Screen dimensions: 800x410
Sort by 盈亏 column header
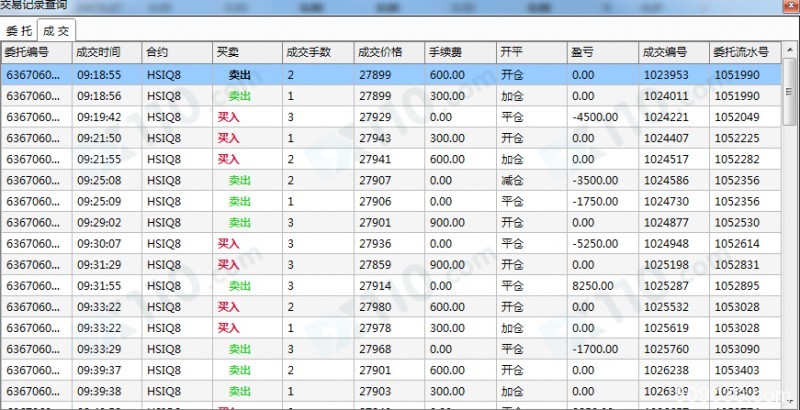[603, 52]
